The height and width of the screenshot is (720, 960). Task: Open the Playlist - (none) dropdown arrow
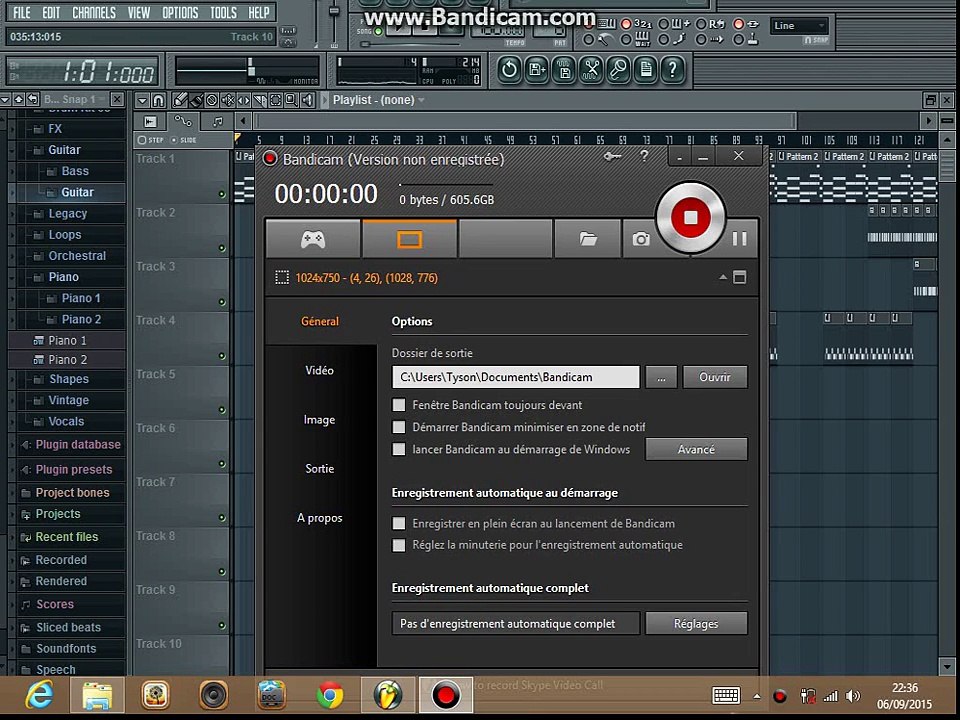pos(421,100)
